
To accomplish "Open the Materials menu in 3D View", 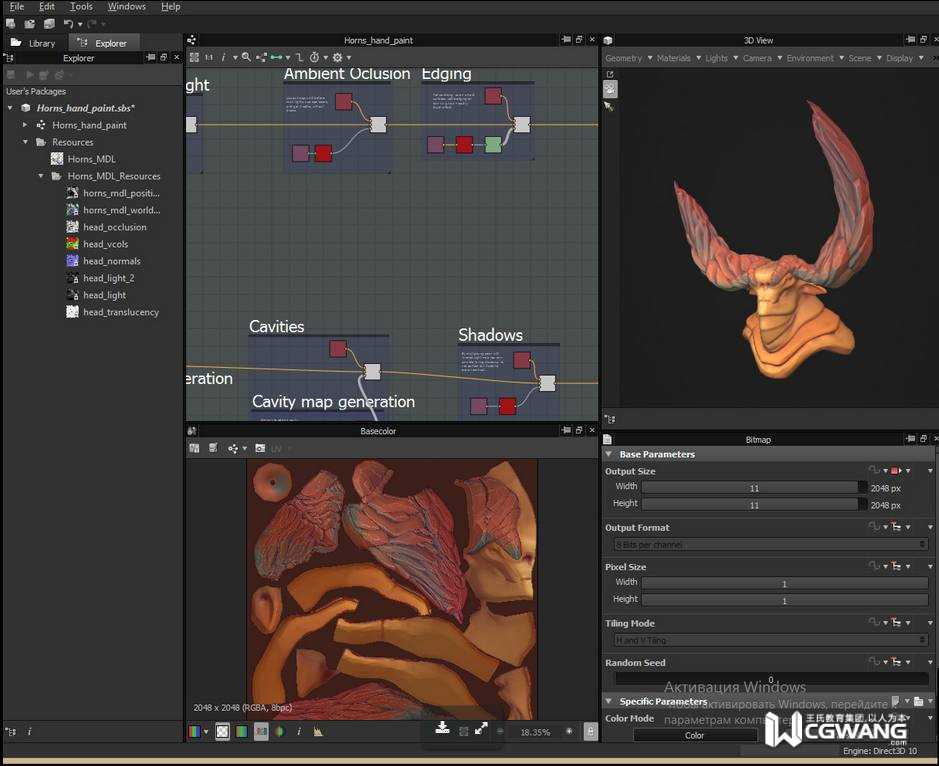I will [x=674, y=58].
